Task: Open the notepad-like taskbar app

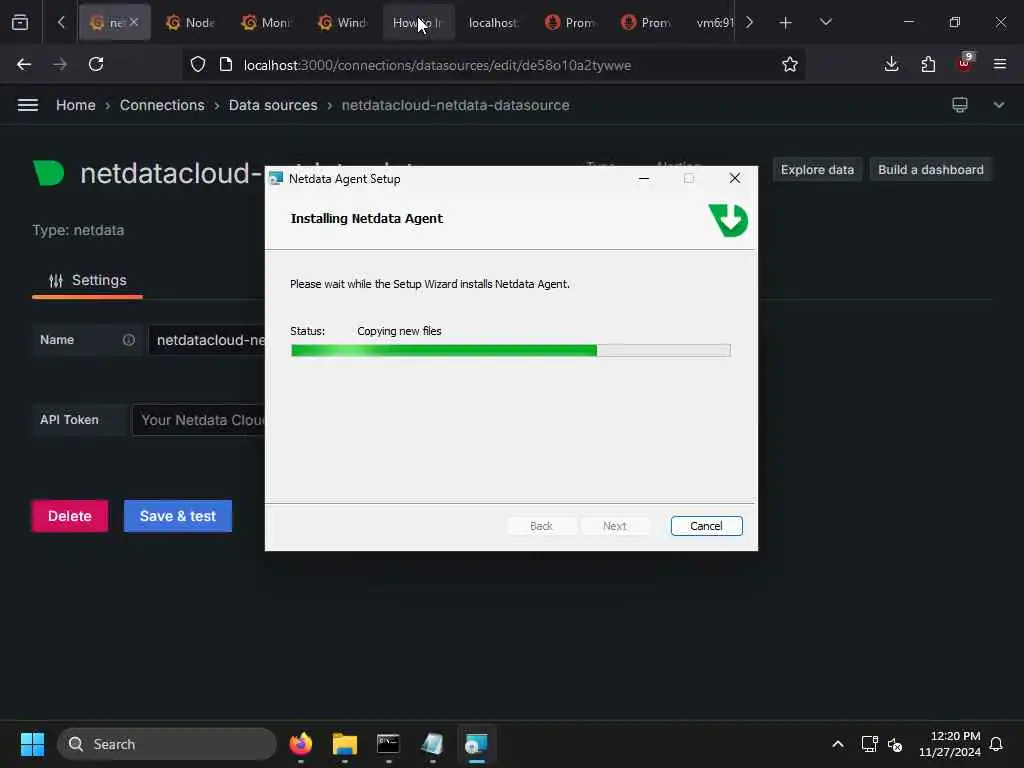Action: [x=432, y=744]
